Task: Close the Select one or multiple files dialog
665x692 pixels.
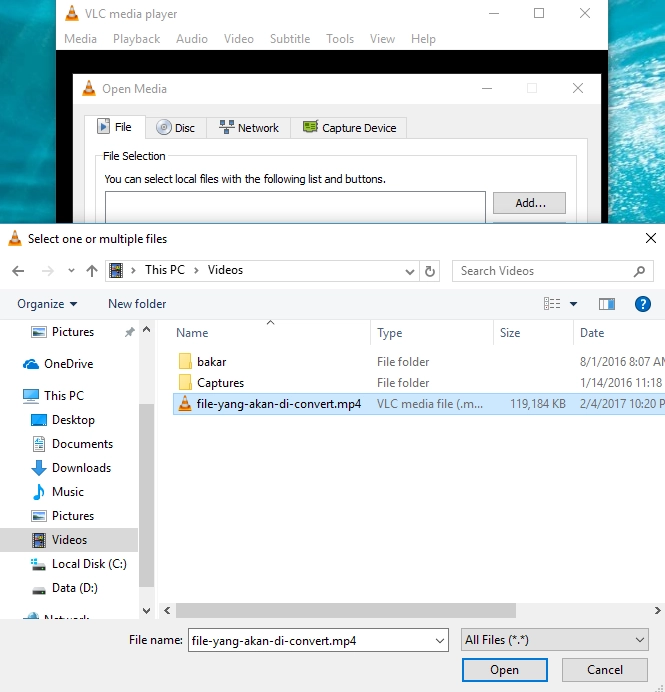Action: [650, 238]
